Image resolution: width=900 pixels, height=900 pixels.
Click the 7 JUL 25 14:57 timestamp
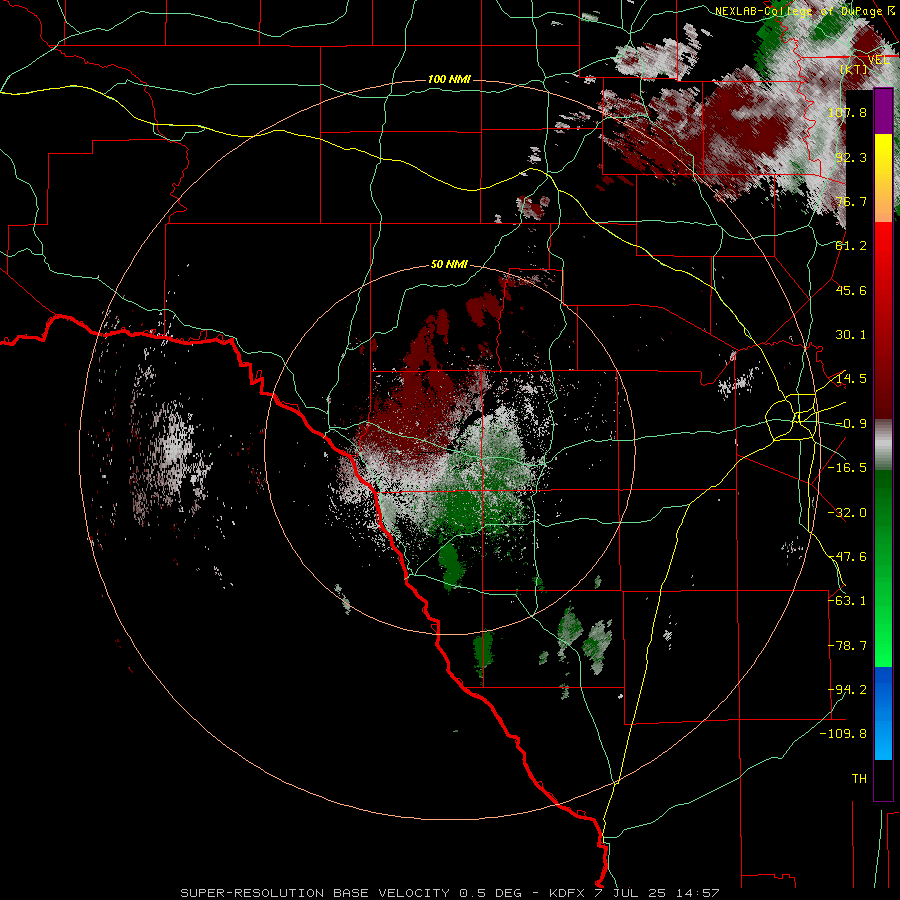pos(655,893)
